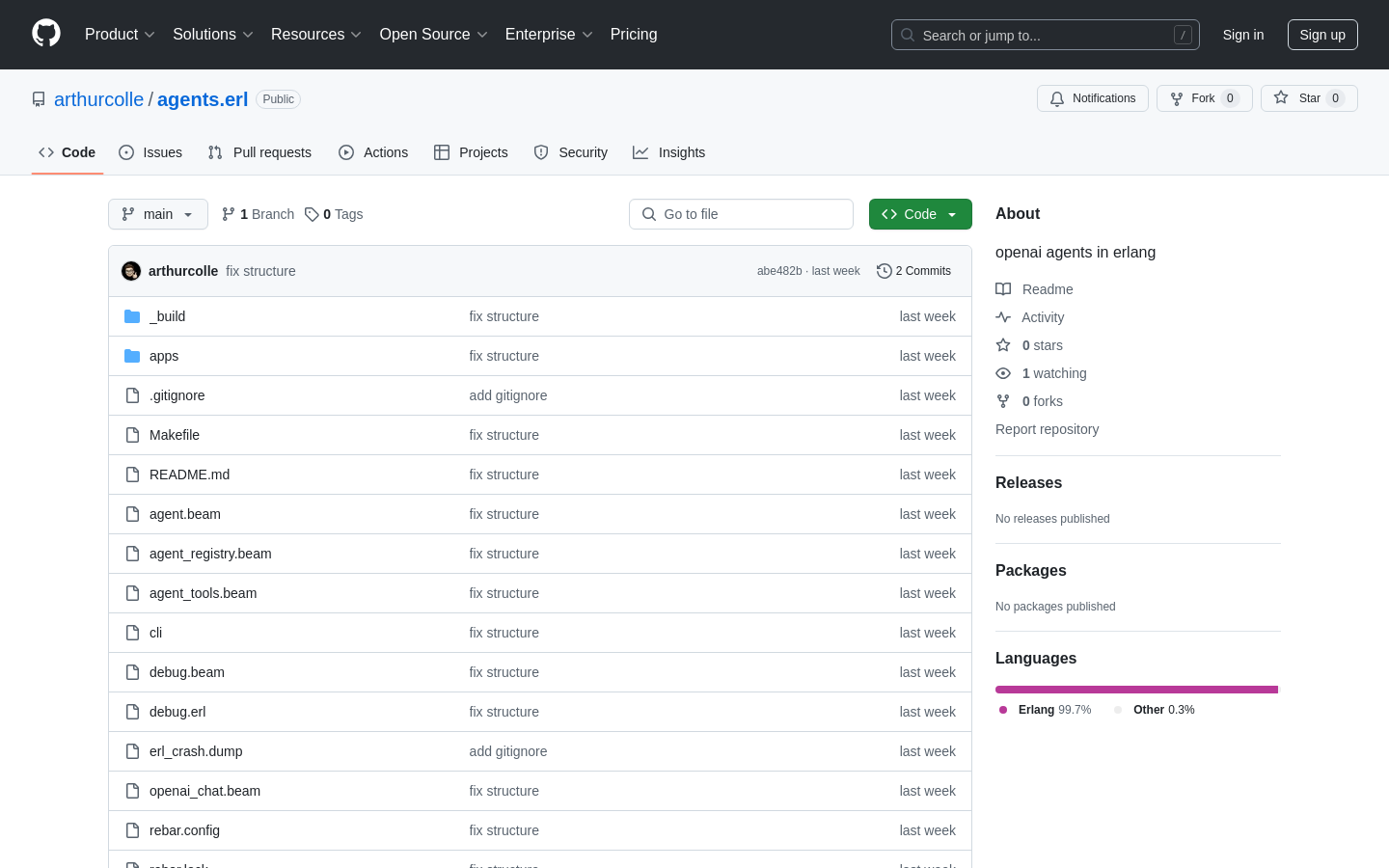This screenshot has height=868, width=1389.
Task: Click Report repository link
Action: (x=1047, y=429)
